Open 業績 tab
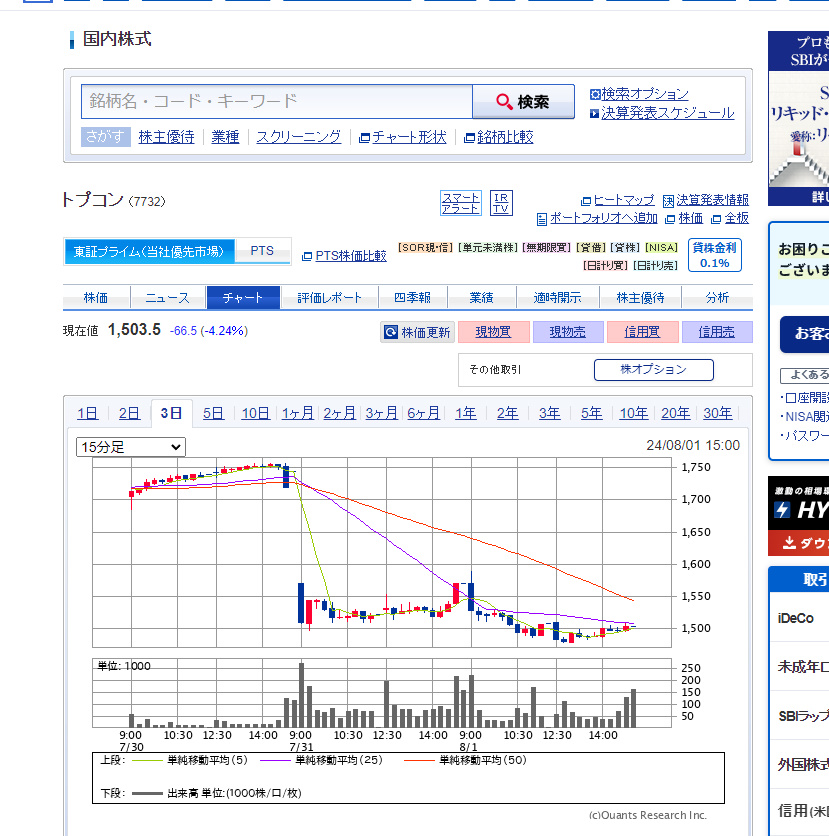The width and height of the screenshot is (829, 836). coord(481,298)
